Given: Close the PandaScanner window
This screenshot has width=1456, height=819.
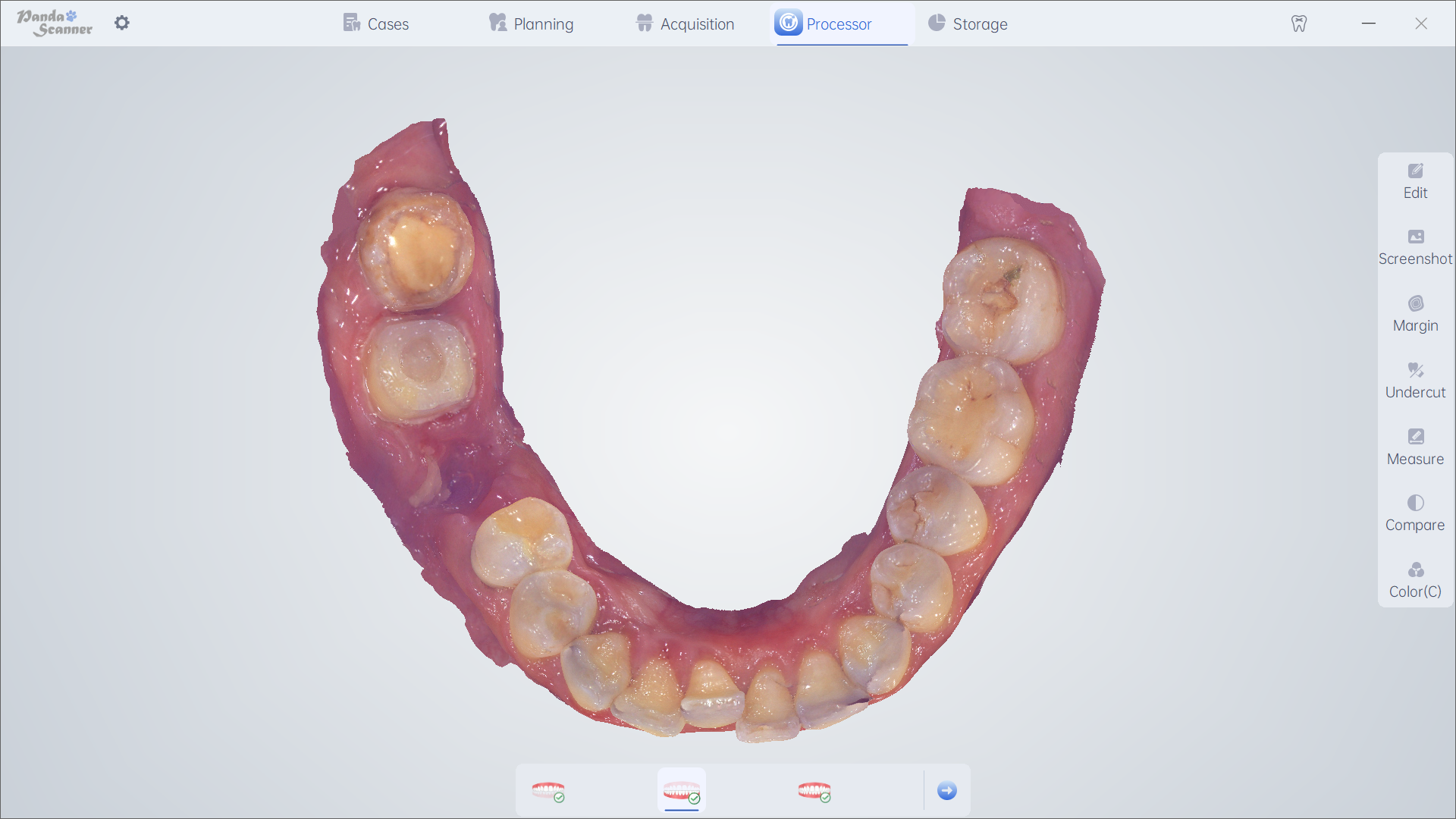Looking at the screenshot, I should pos(1421,24).
